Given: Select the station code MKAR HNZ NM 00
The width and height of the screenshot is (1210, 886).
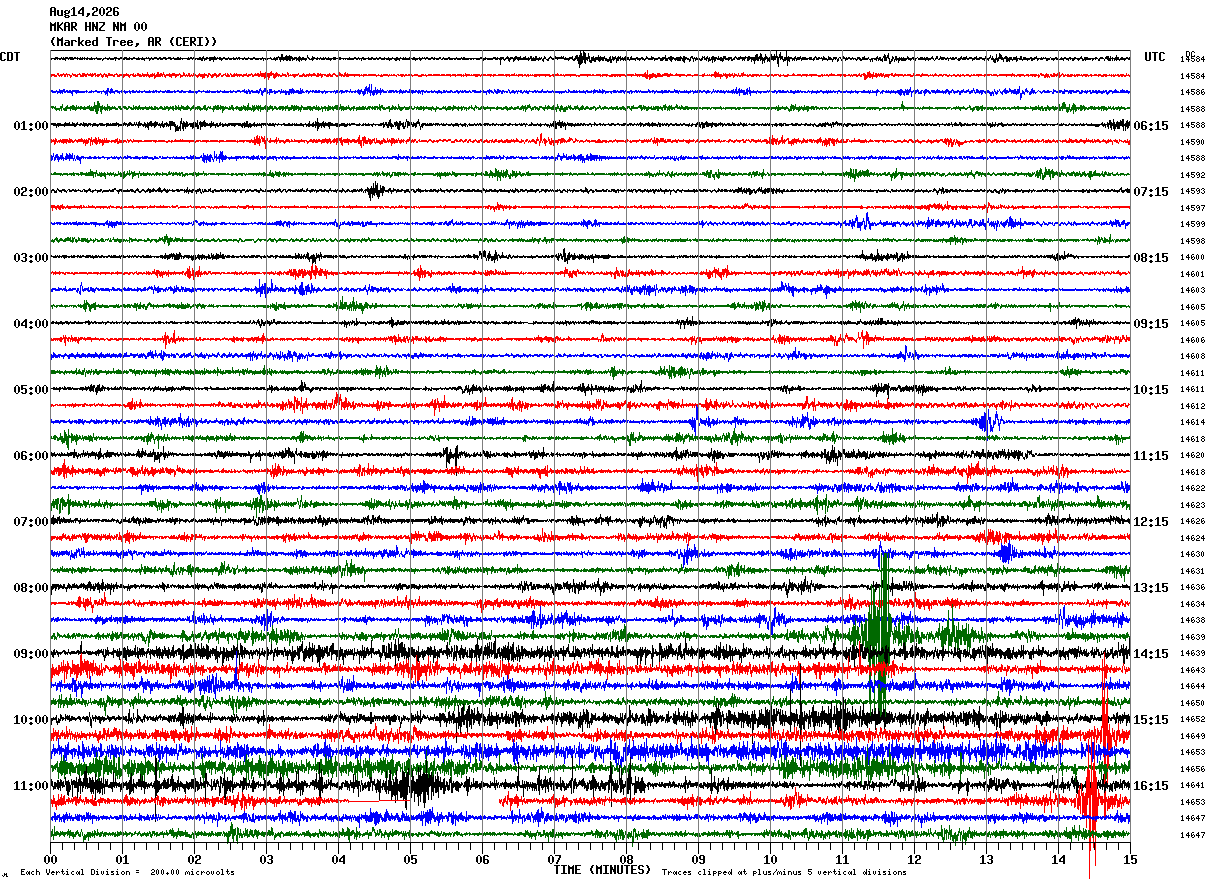Looking at the screenshot, I should 98,27.
